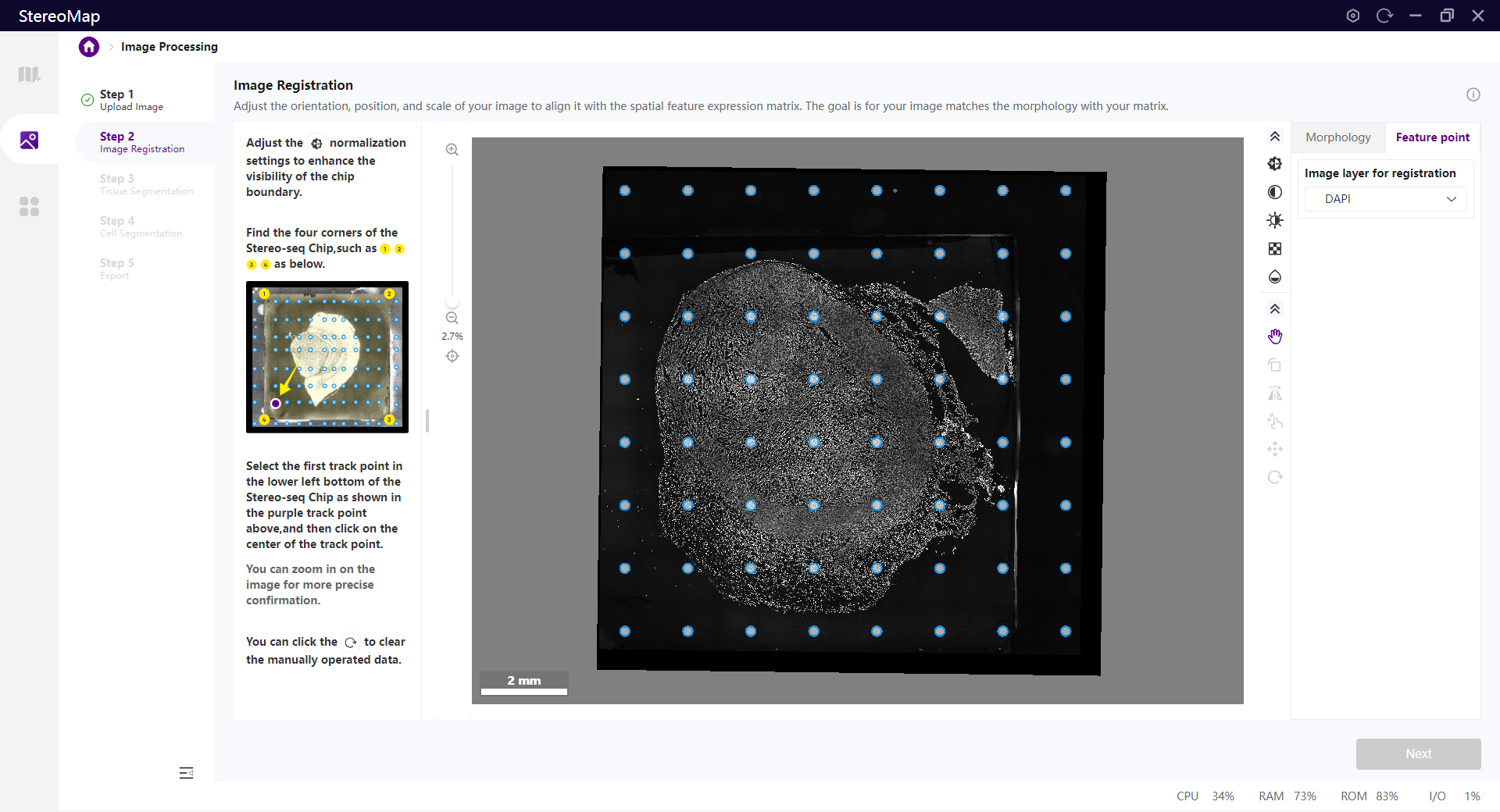Collapse the steps sidebar with bottom icon
Viewport: 1500px width, 812px height.
coord(186,773)
